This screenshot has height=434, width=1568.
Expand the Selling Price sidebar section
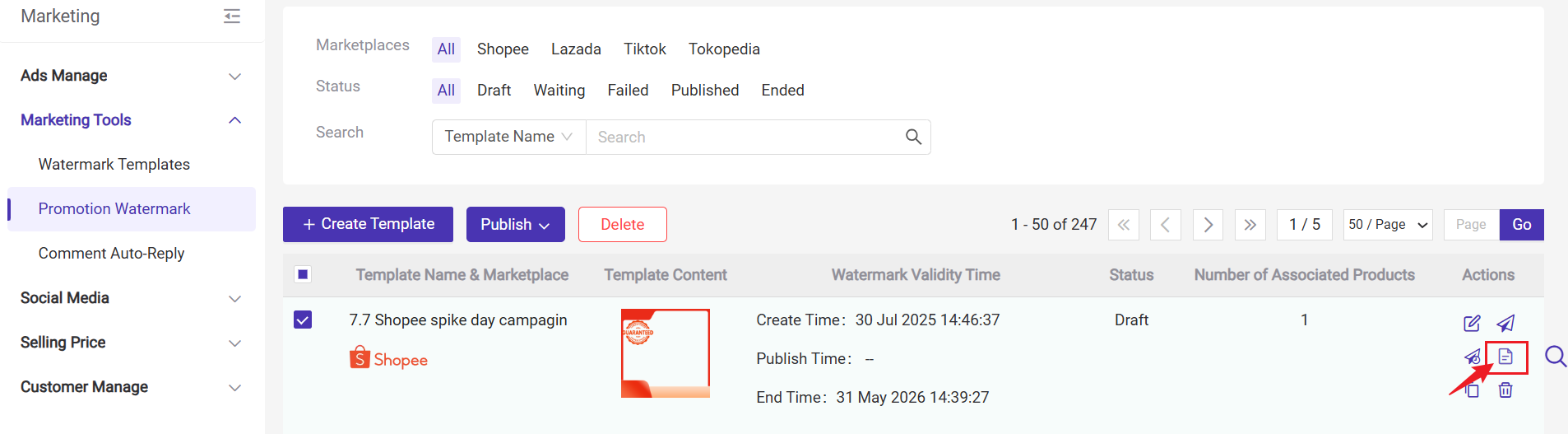132,343
